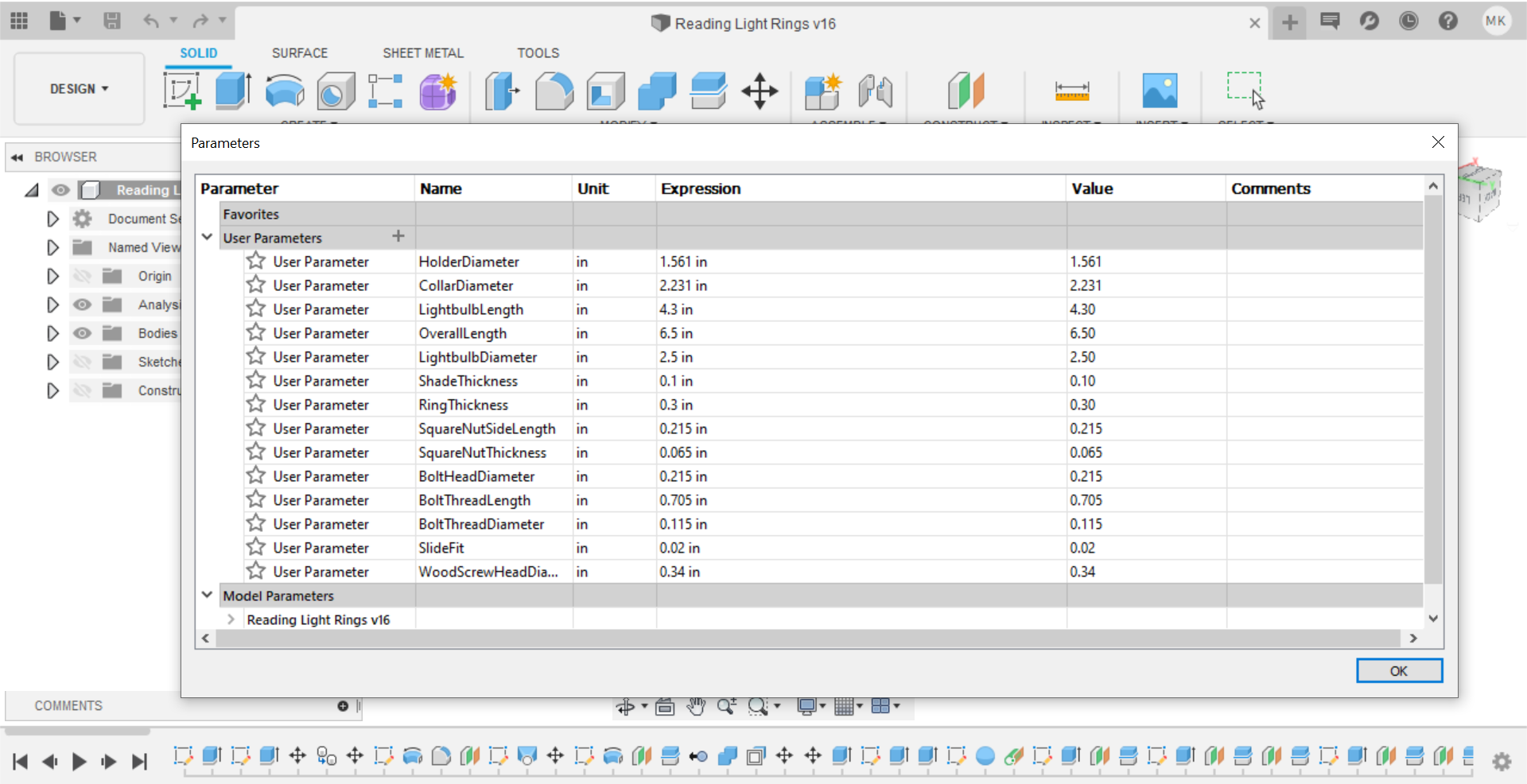Viewport: 1527px width, 784px height.
Task: Expand Reading Light Rings v16 model parameters
Action: pos(230,619)
